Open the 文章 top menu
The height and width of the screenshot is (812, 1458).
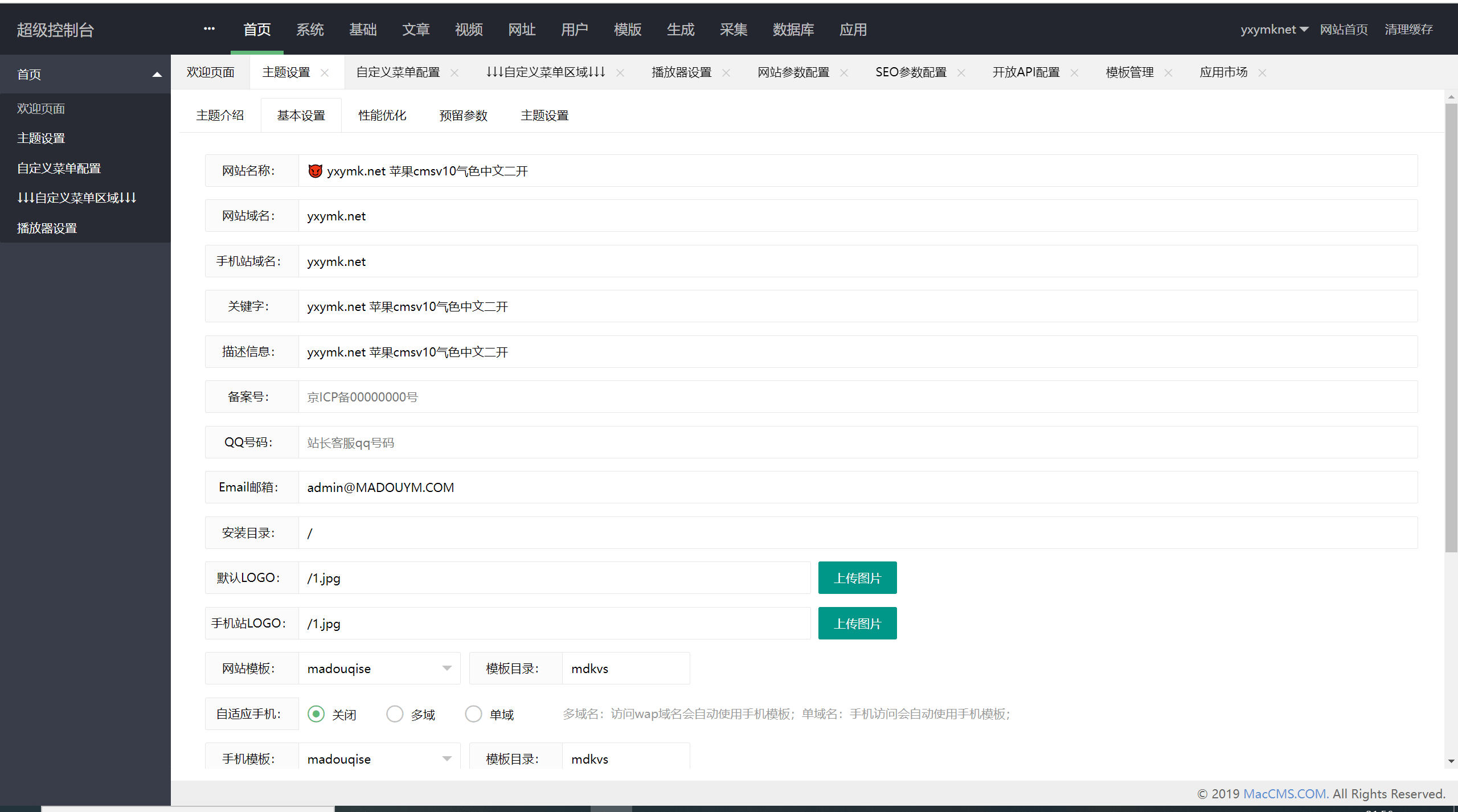pos(416,30)
